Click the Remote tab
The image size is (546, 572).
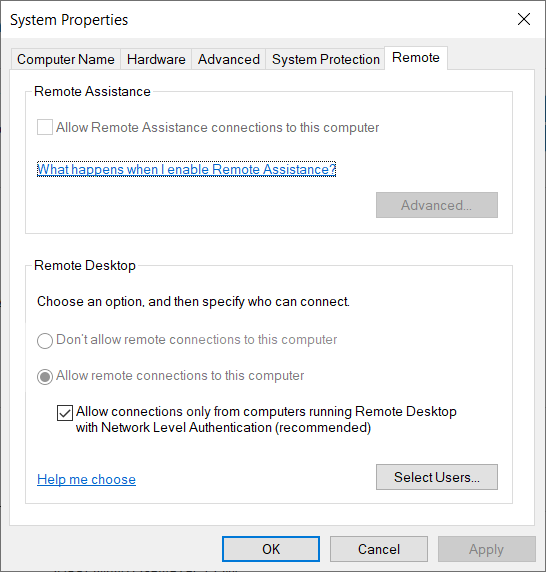tap(416, 58)
